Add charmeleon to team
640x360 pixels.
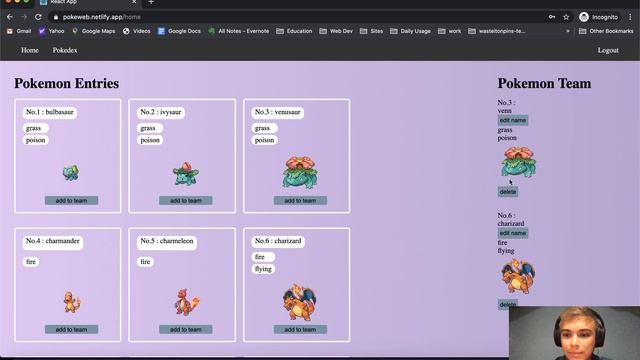[x=186, y=329]
